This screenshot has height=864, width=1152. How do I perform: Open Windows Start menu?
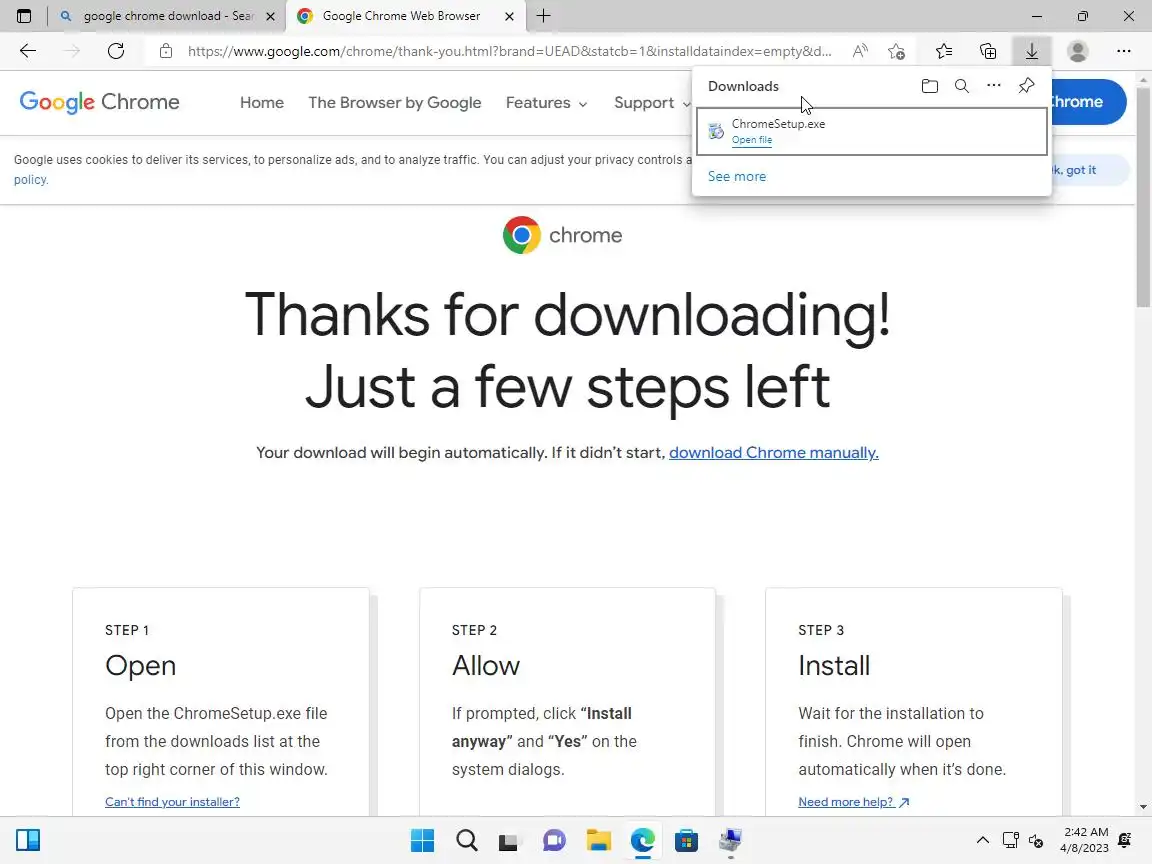click(x=422, y=840)
